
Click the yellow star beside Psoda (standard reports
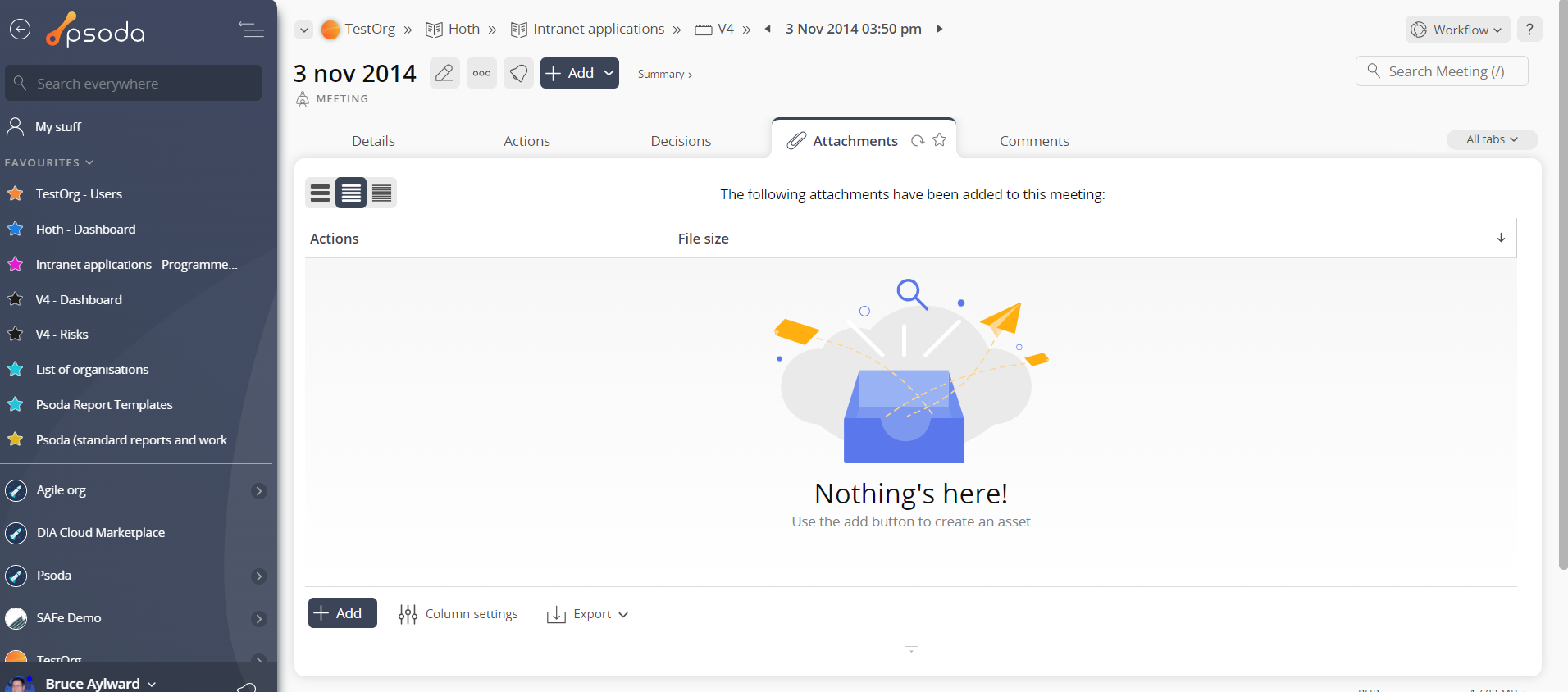tap(15, 439)
